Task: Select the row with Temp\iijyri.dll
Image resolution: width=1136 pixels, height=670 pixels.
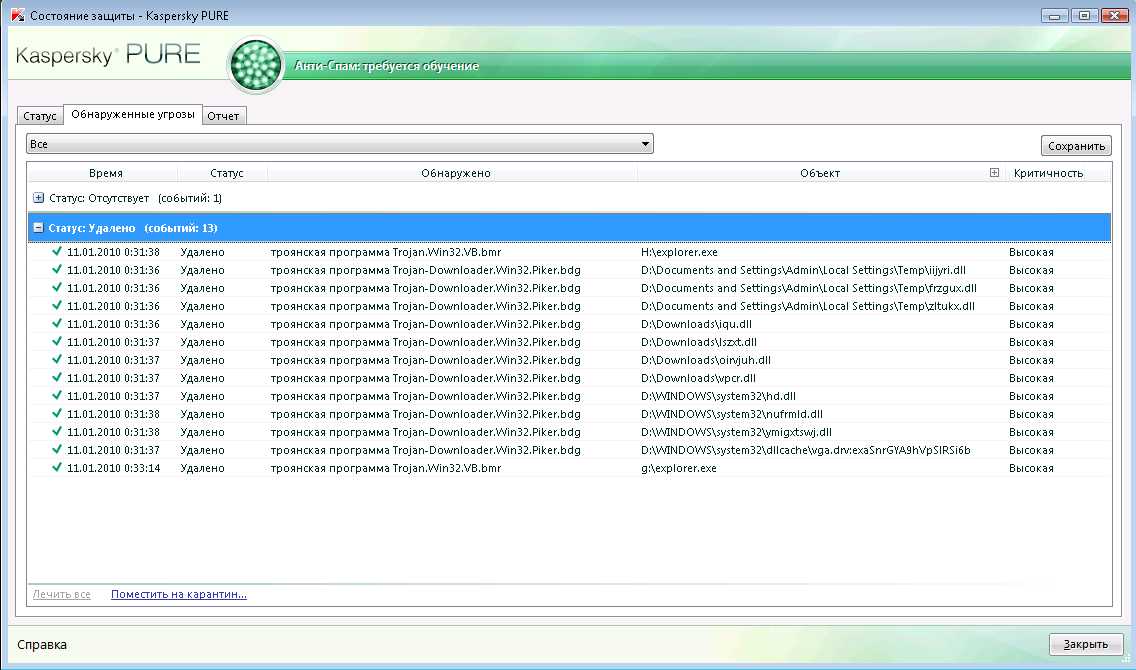Action: click(x=569, y=270)
